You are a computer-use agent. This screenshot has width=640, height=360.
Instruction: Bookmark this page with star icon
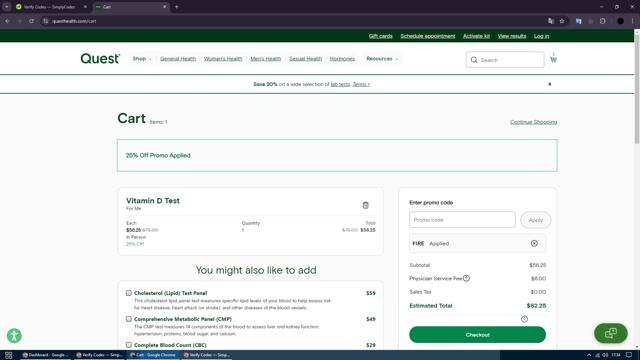point(562,21)
